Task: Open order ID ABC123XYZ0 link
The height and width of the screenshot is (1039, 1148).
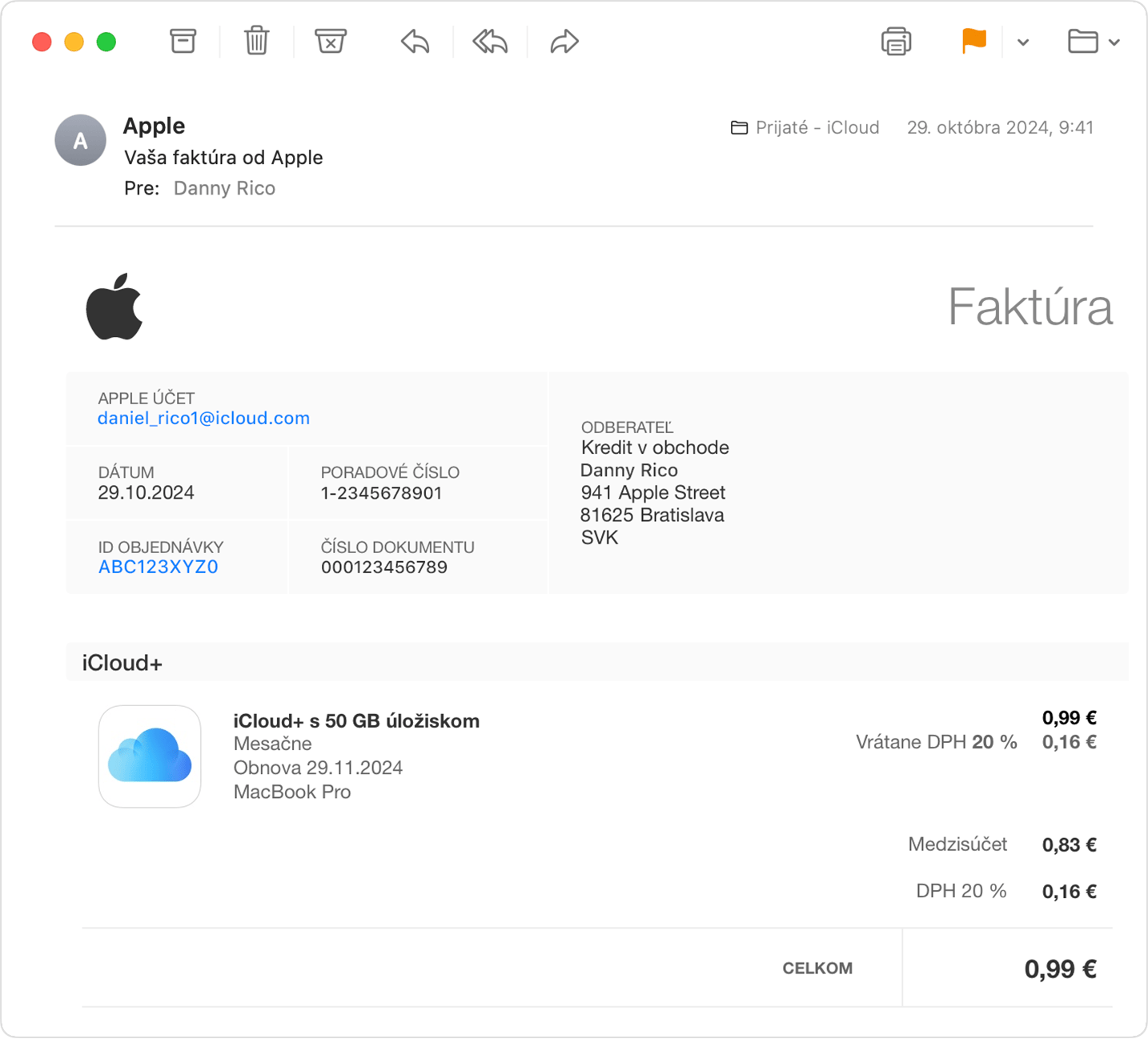Action: [x=158, y=567]
